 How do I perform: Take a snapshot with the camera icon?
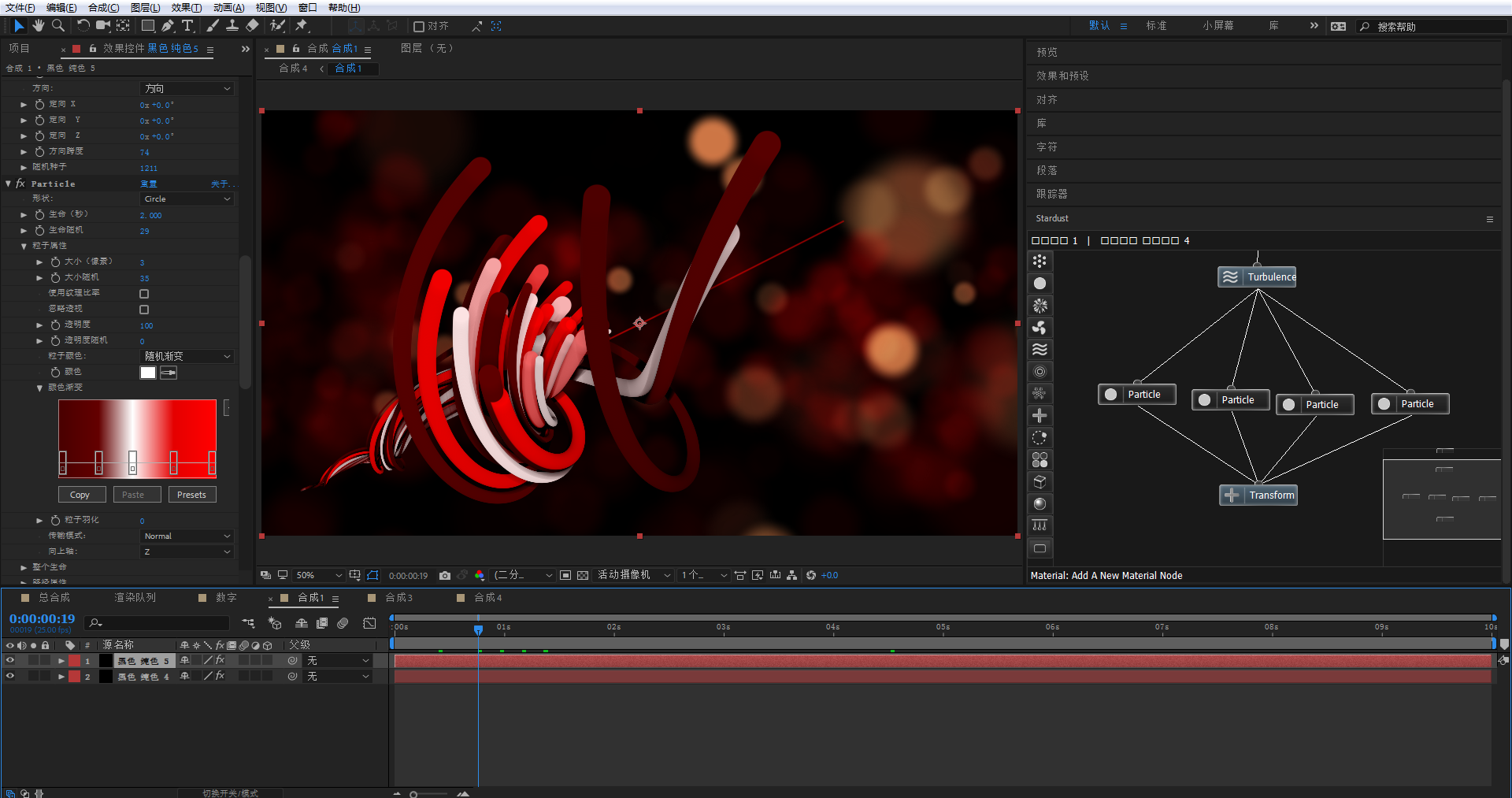445,576
